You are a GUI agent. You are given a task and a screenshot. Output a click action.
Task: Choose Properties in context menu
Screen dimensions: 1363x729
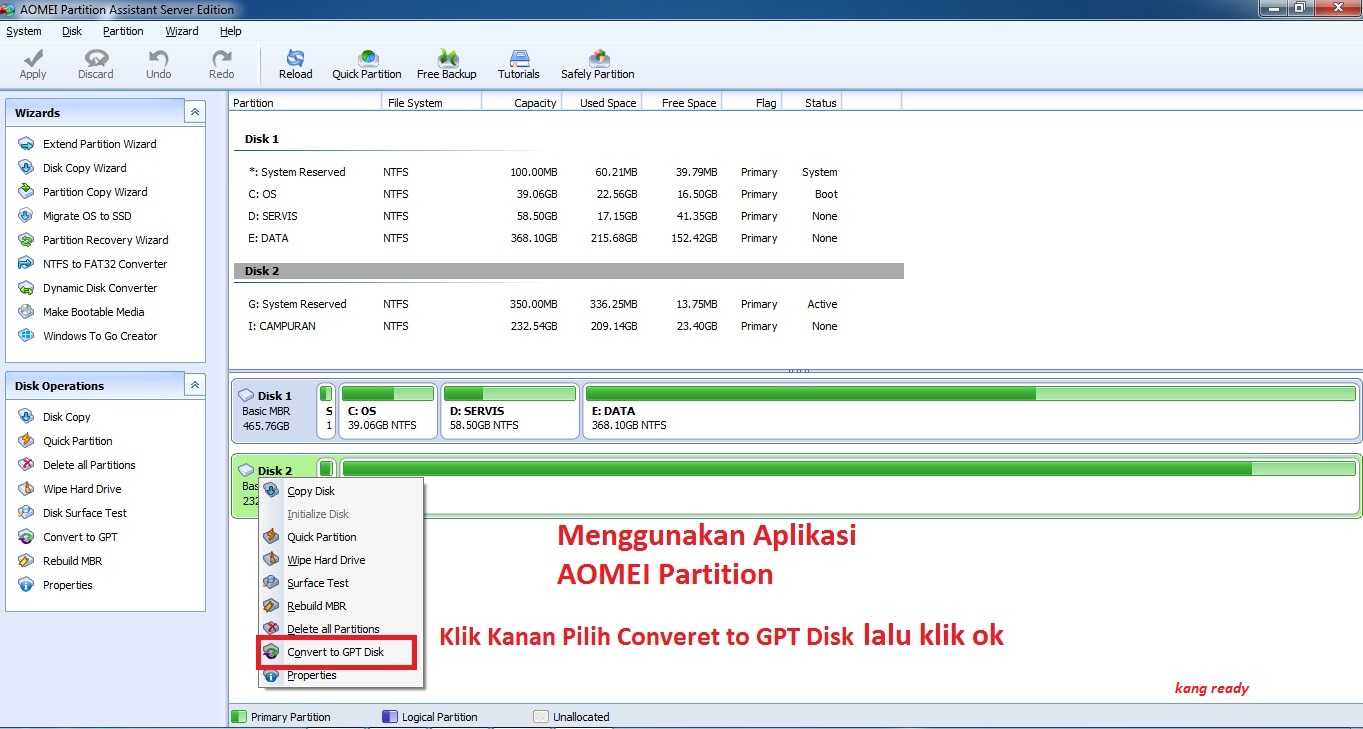tap(340, 675)
